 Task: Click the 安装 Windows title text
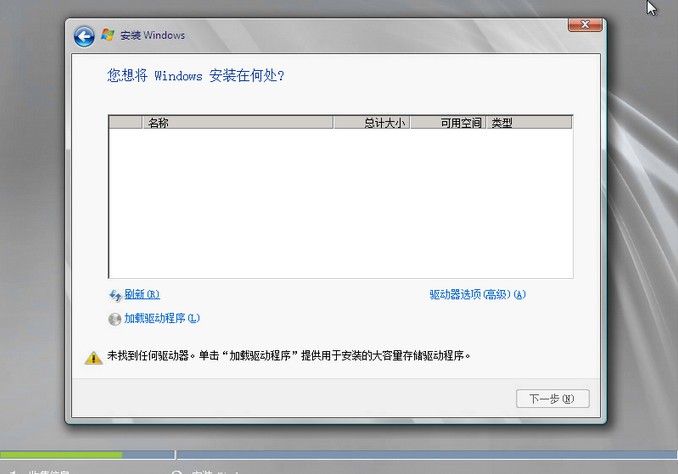coord(153,35)
